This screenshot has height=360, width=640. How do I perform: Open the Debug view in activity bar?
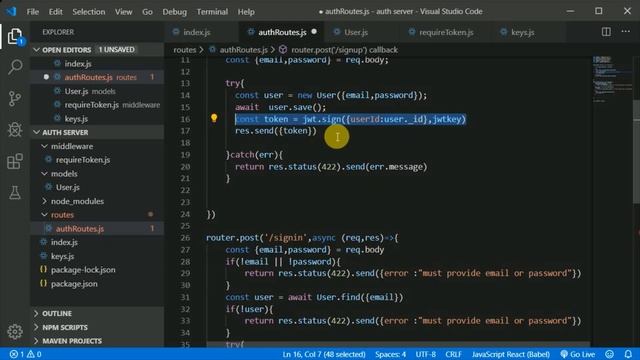click(15, 130)
